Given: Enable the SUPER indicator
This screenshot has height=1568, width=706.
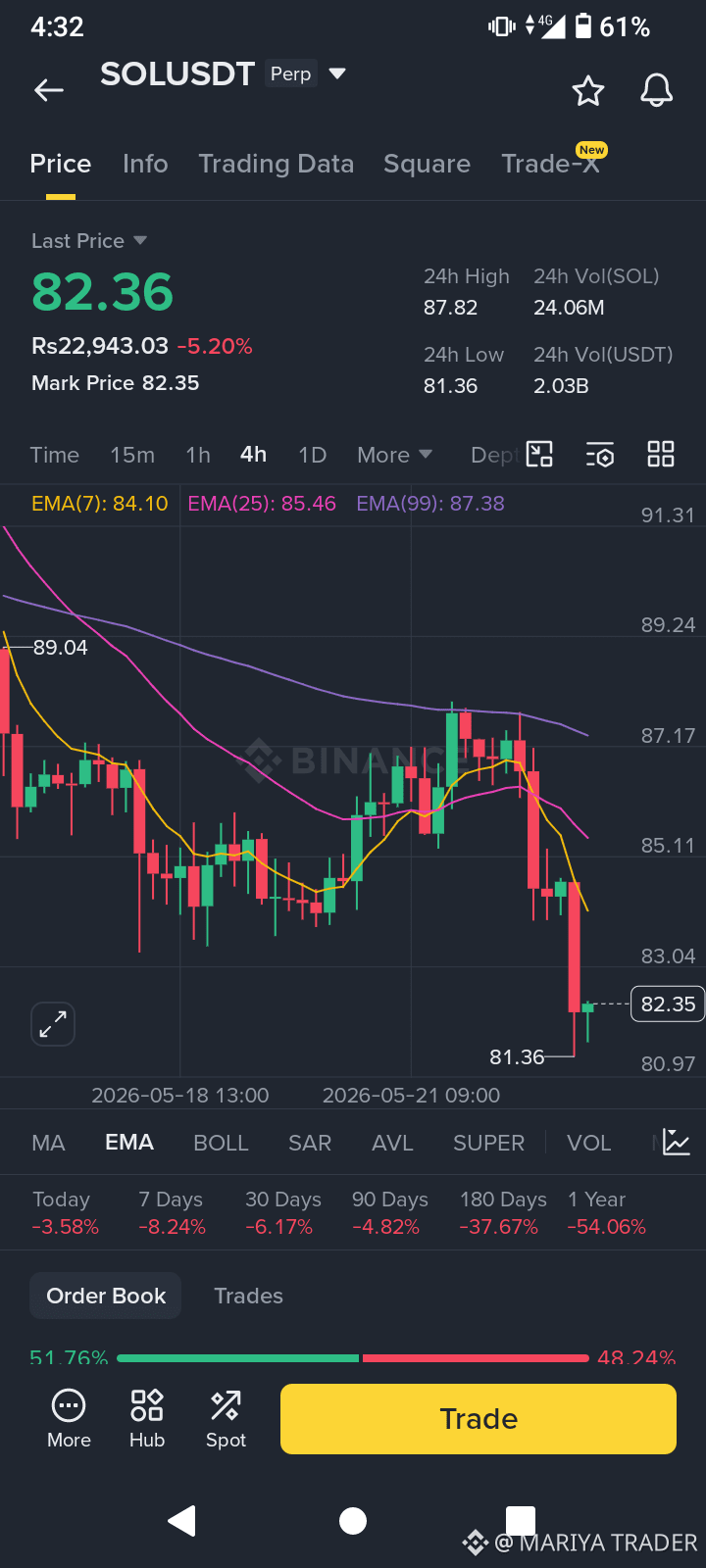Looking at the screenshot, I should pyautogui.click(x=488, y=1143).
